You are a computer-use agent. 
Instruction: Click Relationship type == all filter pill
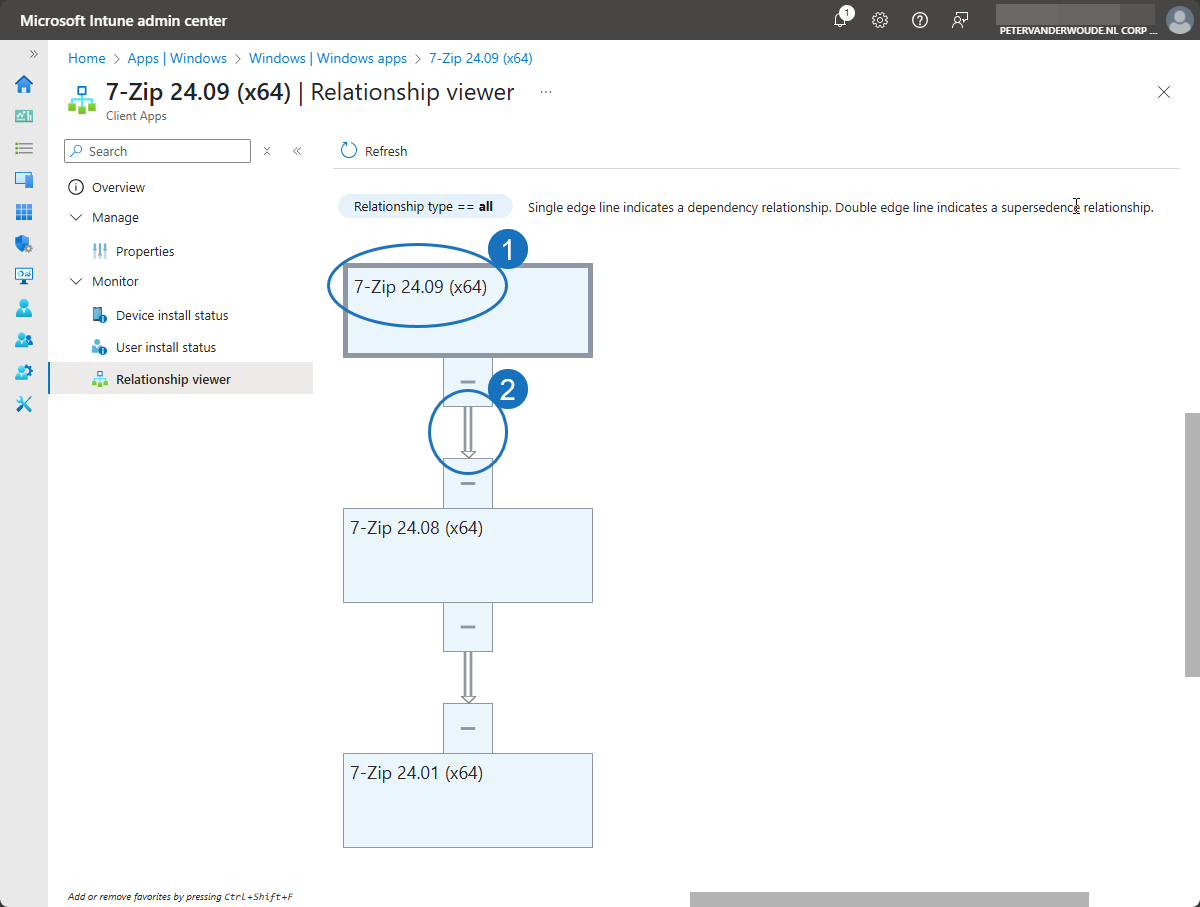click(424, 207)
